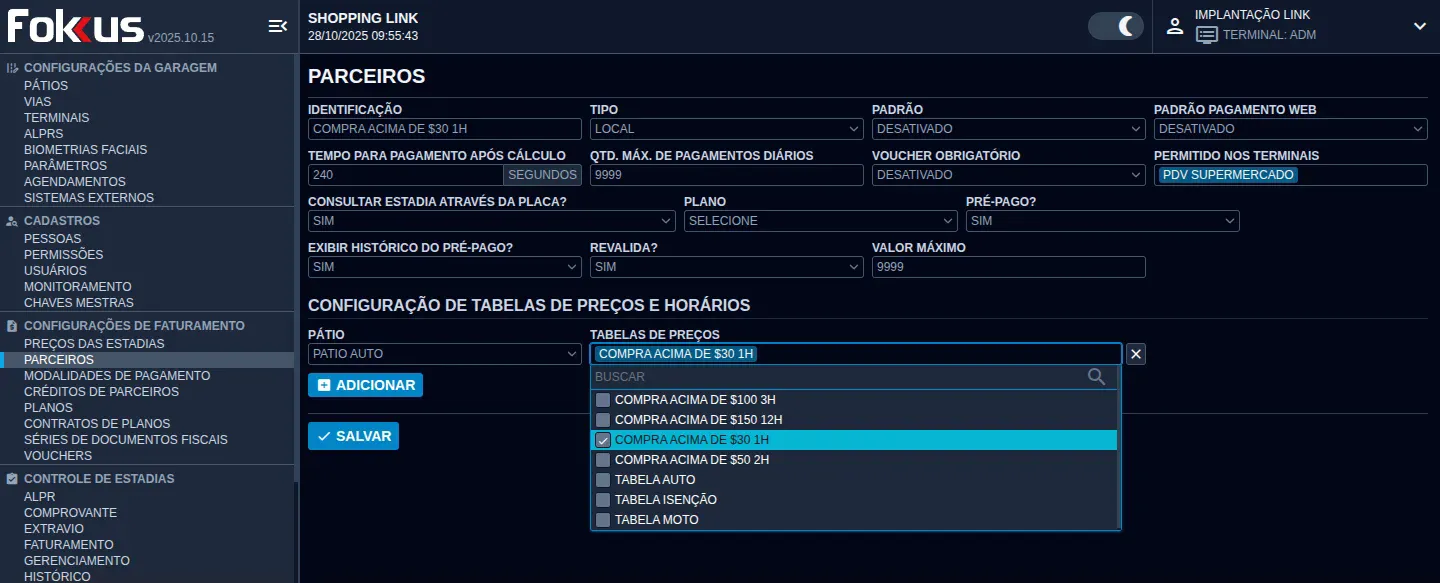Click the Controle de Estadias section icon
This screenshot has height=583, width=1440.
pos(12,479)
